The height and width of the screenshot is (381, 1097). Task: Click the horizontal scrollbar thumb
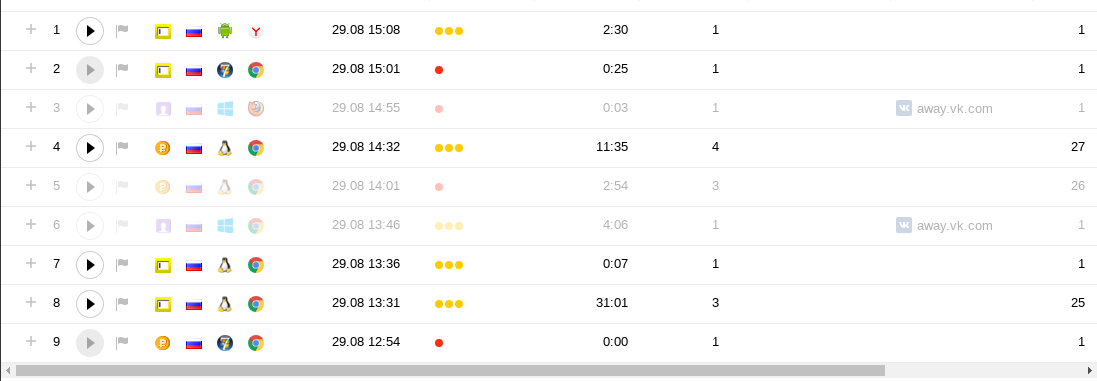(451, 371)
